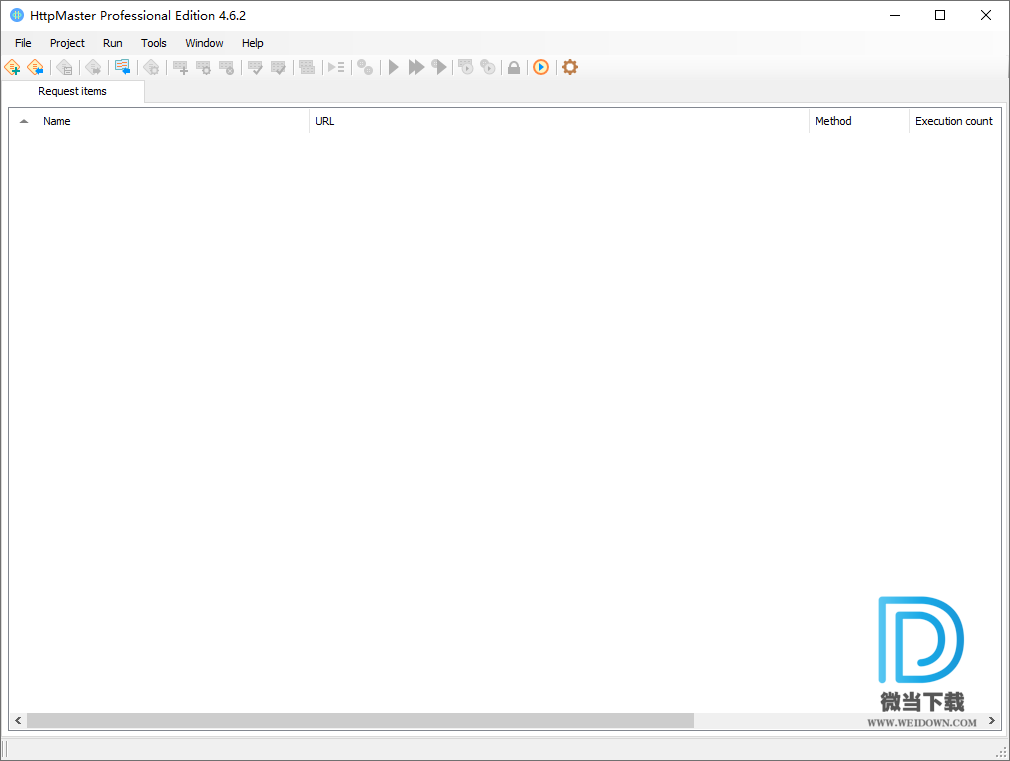
Task: Click the sort arrow beside Name header
Action: tap(24, 121)
